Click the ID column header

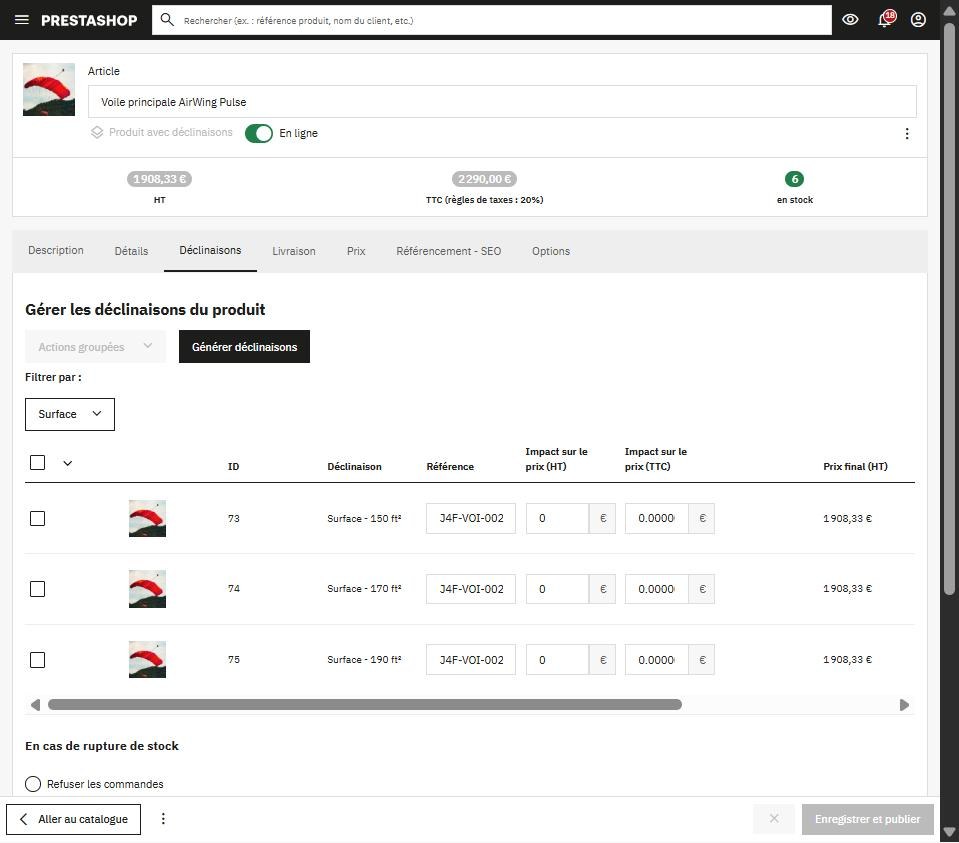pos(234,466)
